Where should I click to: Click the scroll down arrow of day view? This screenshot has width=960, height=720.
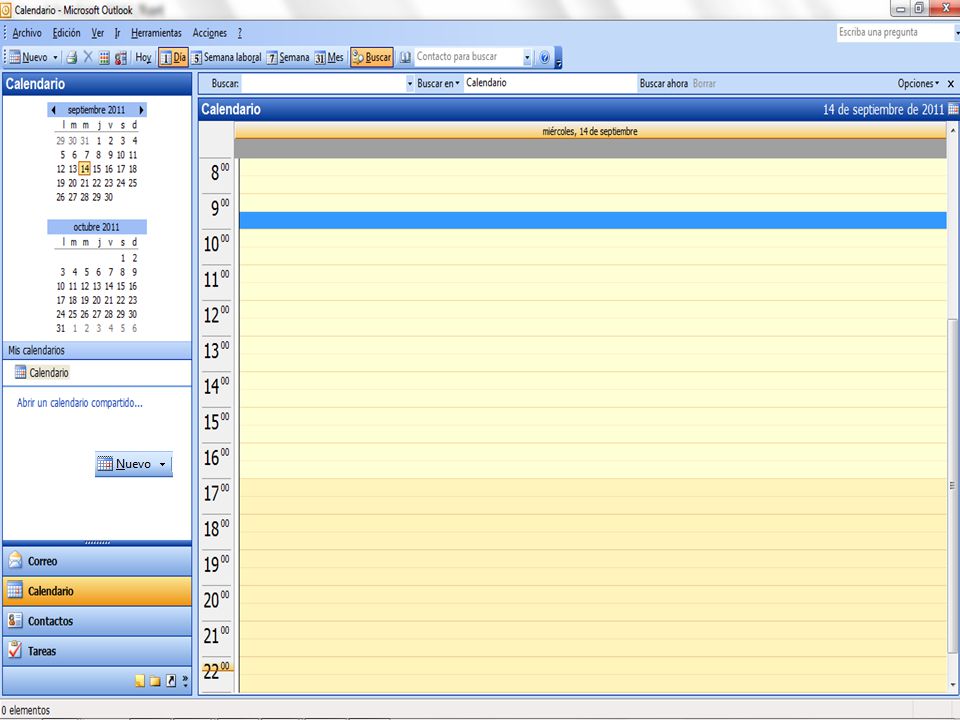coord(953,685)
